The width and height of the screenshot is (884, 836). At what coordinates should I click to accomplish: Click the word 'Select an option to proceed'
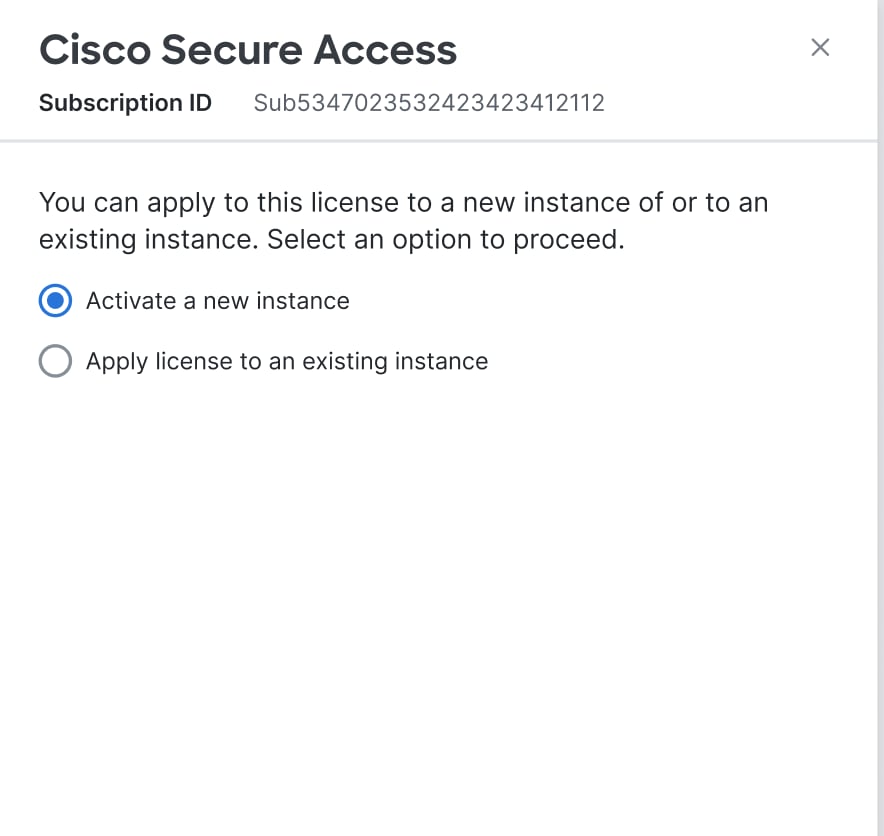(x=445, y=240)
